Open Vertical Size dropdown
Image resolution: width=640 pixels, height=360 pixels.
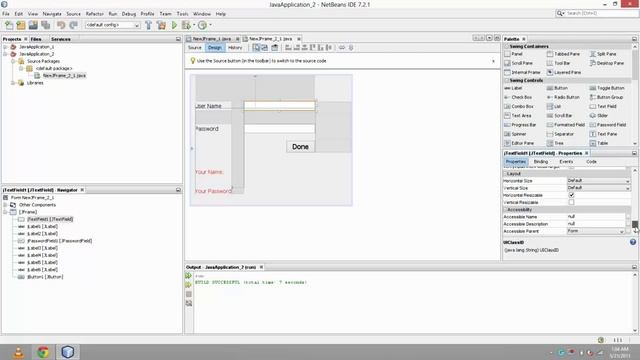pos(627,188)
